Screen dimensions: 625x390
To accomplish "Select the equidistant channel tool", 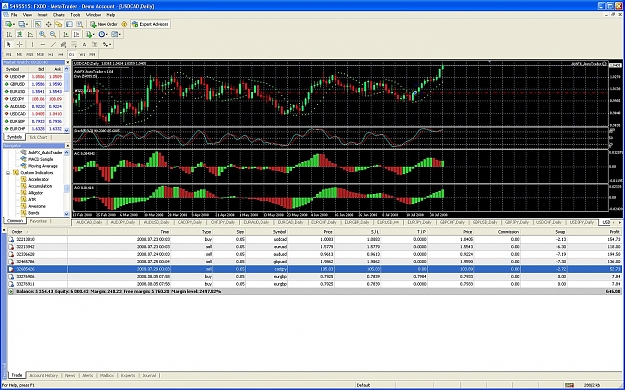I will [x=63, y=44].
